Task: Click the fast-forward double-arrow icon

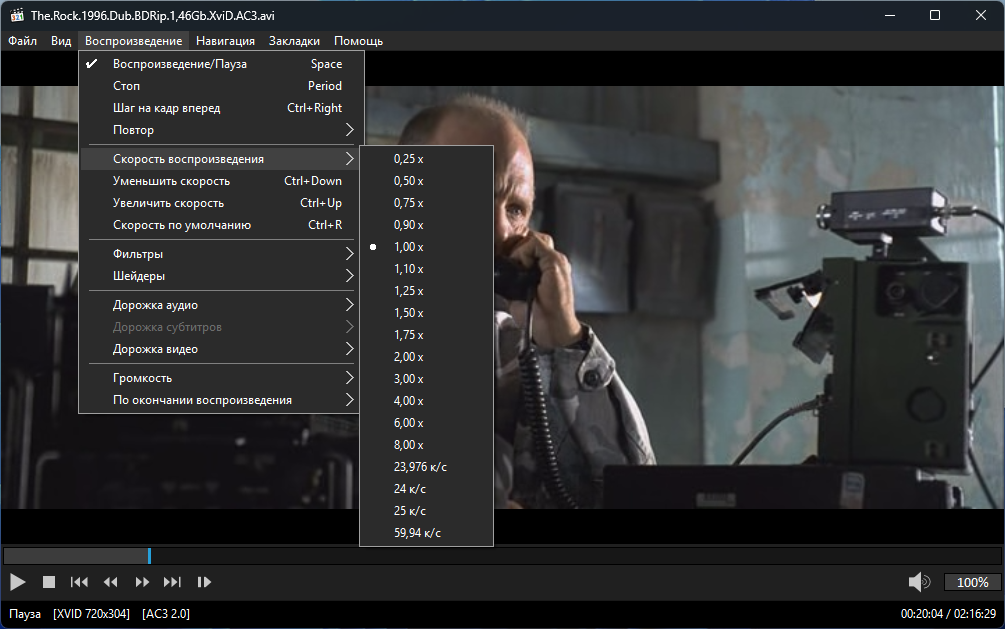Action: [142, 582]
